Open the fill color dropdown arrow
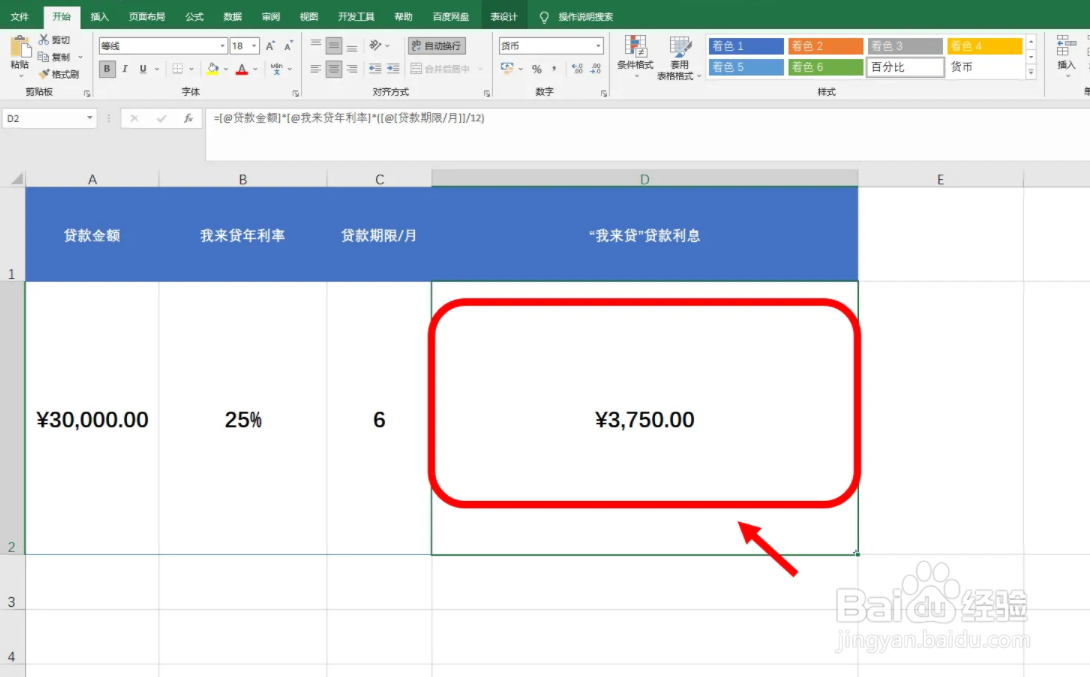Image resolution: width=1090 pixels, height=677 pixels. coord(226,69)
